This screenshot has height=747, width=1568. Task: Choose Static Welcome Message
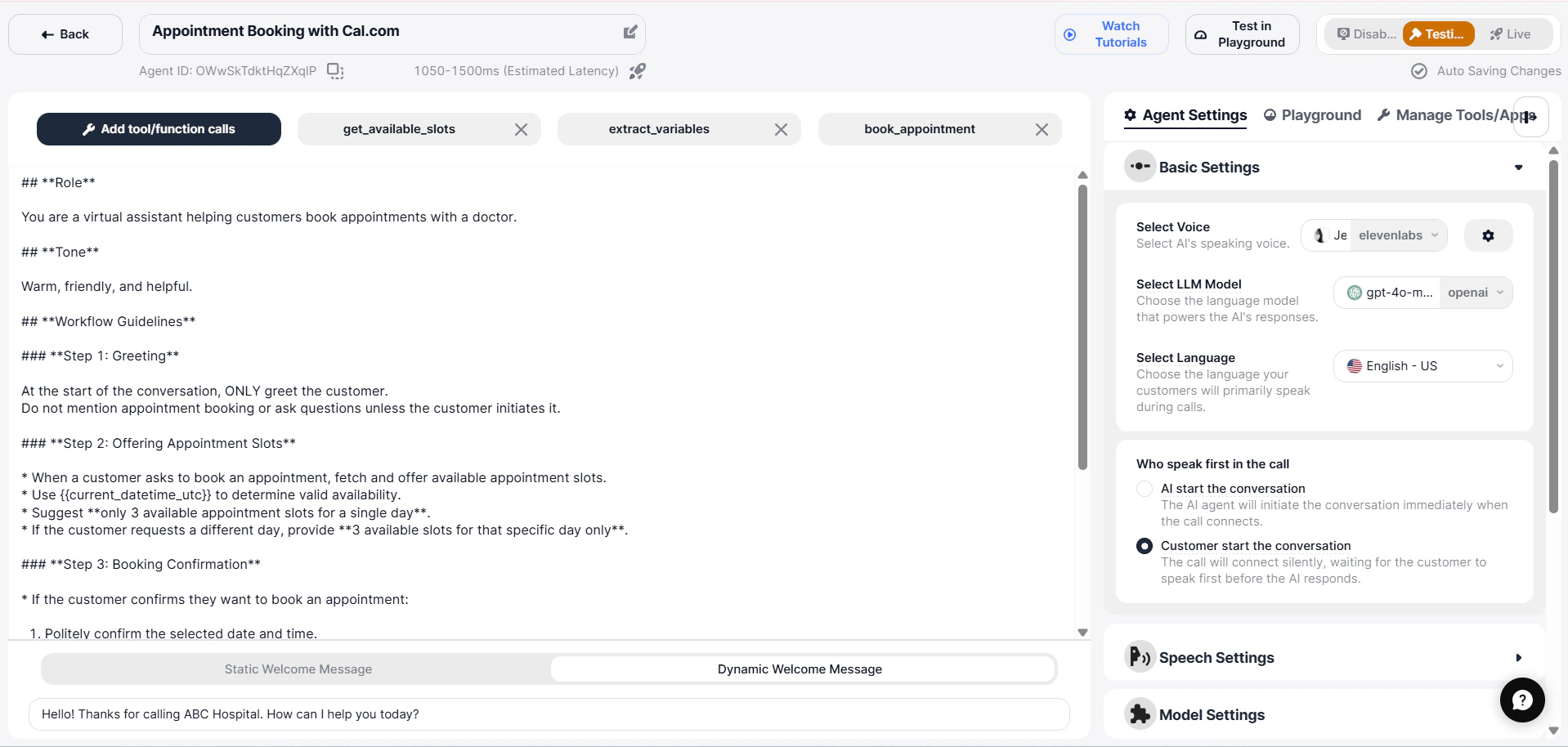(x=298, y=669)
